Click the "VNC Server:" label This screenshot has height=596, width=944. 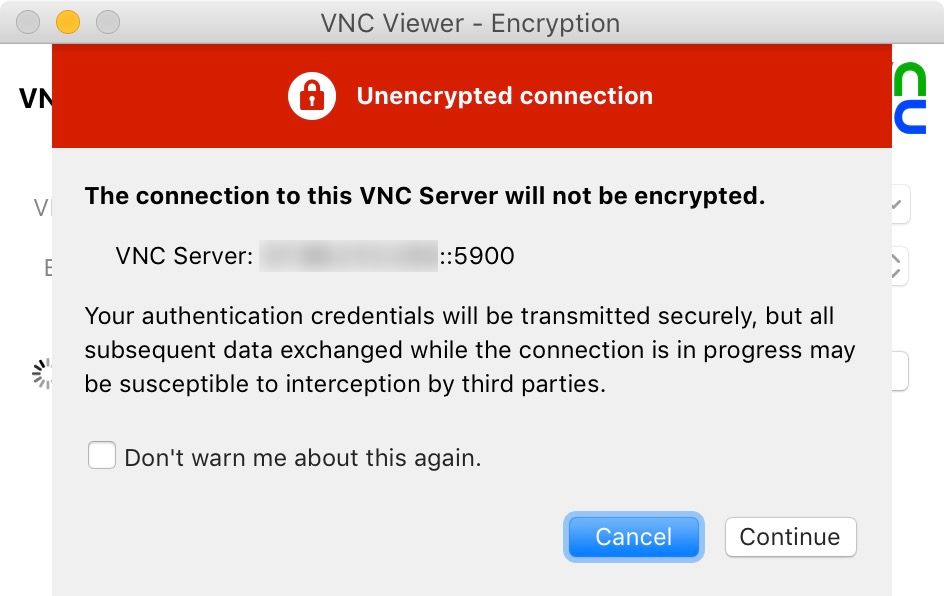click(184, 256)
